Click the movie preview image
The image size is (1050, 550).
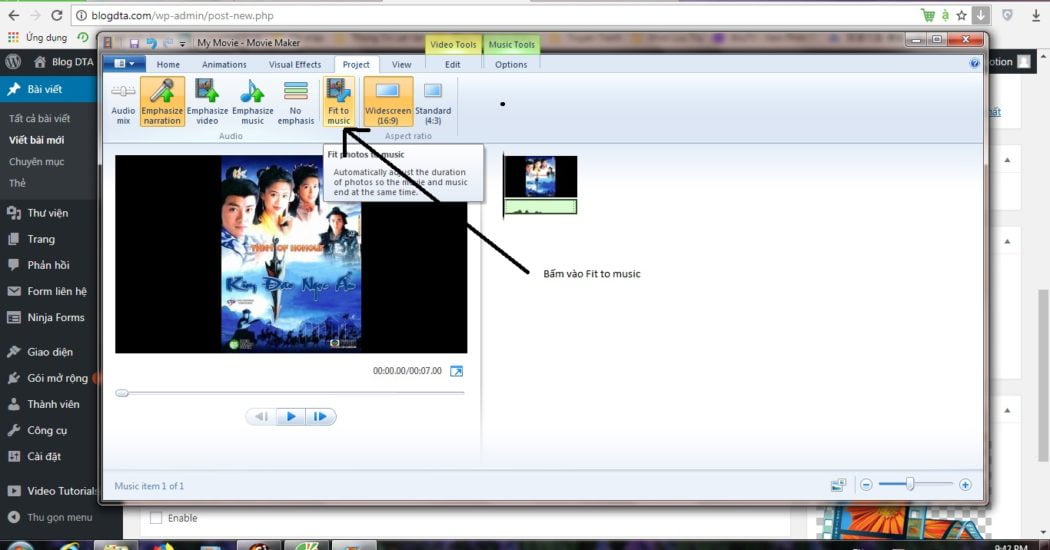pyautogui.click(x=291, y=254)
